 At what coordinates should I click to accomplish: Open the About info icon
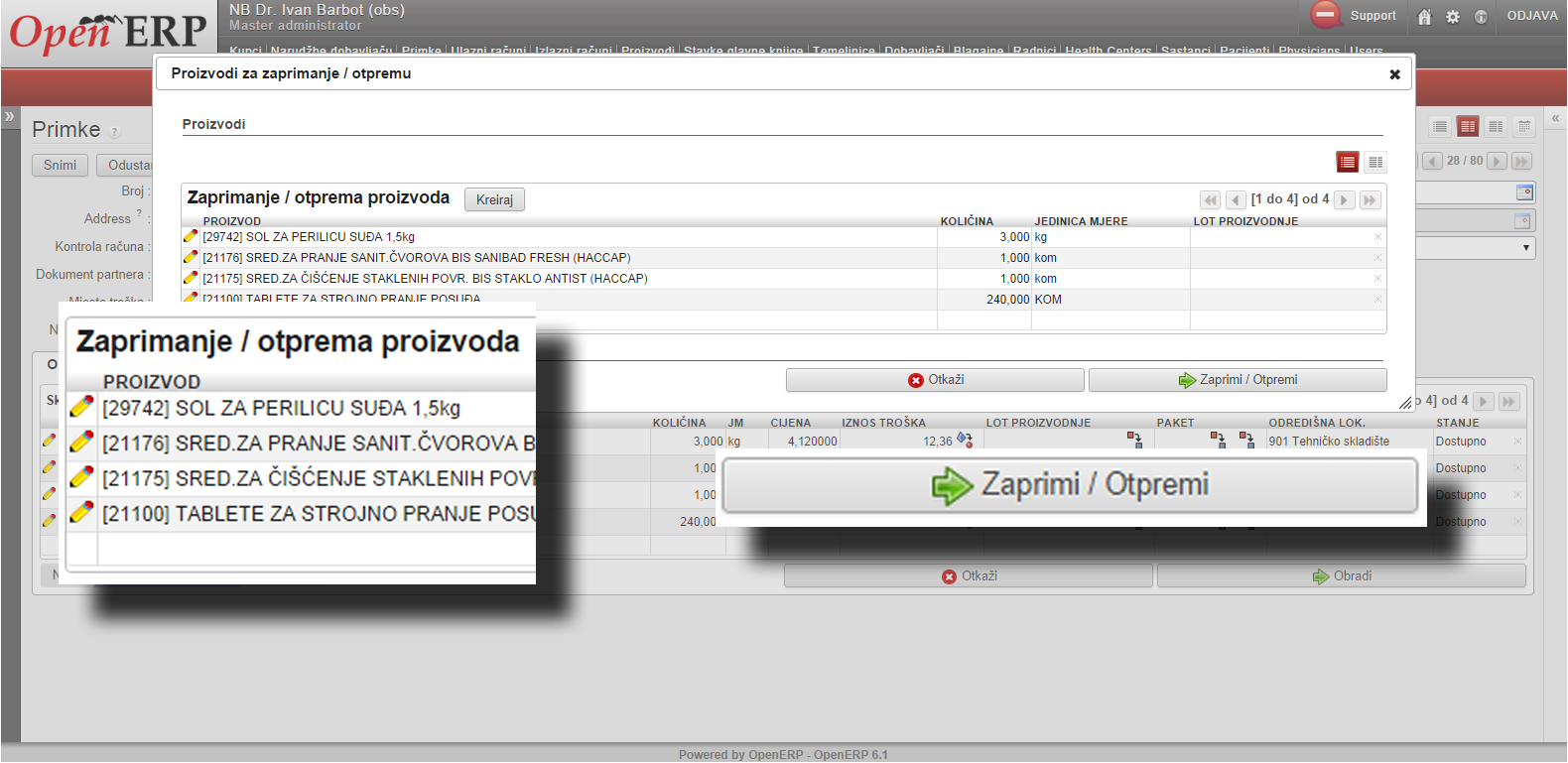click(1481, 17)
